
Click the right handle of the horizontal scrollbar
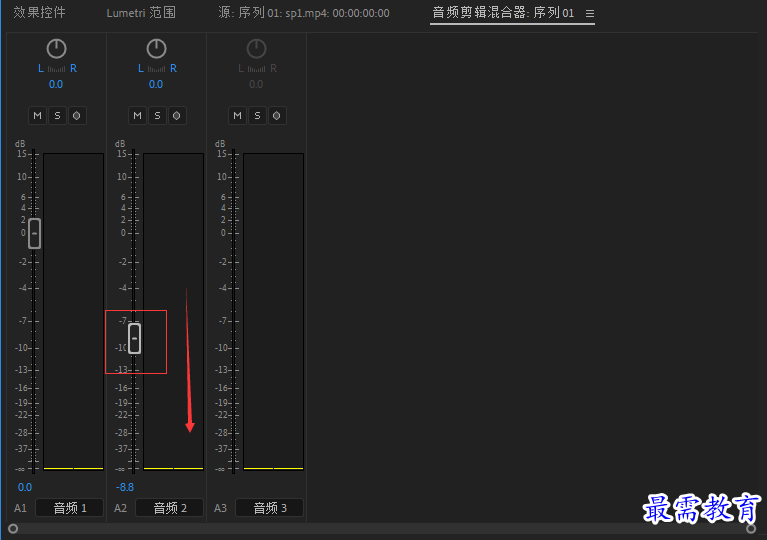coord(751,529)
